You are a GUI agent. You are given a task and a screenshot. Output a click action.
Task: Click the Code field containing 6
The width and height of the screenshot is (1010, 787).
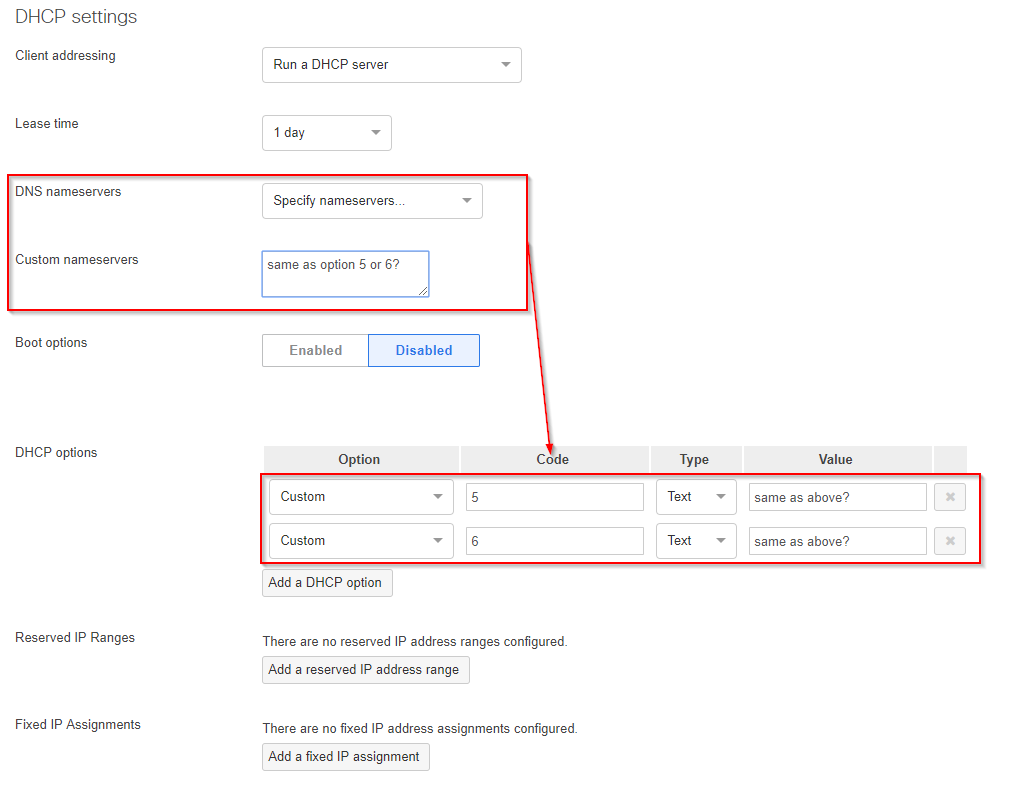click(554, 541)
